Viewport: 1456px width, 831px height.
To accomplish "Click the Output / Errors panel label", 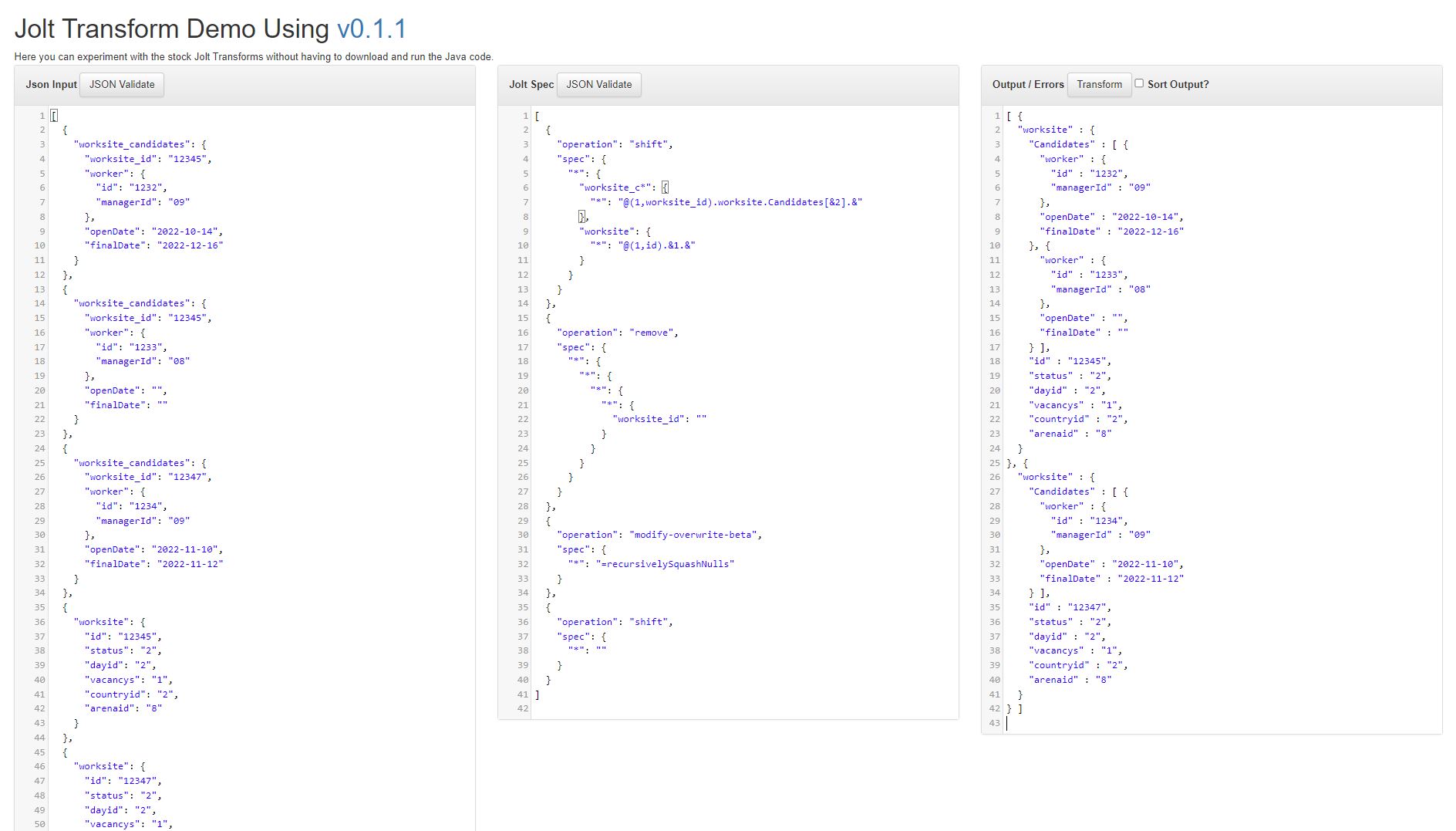I will click(1028, 84).
